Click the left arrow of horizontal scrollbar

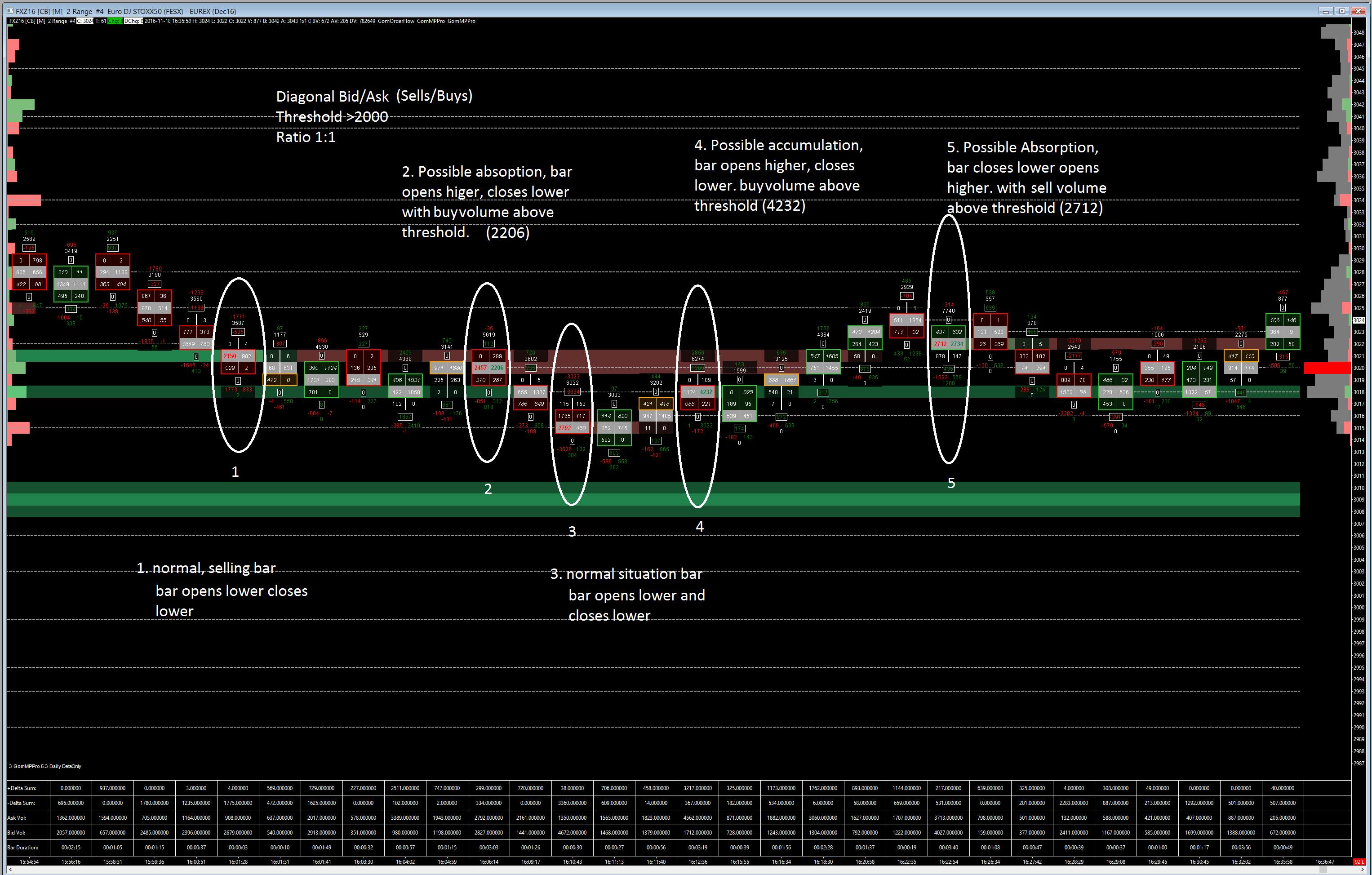[10, 870]
